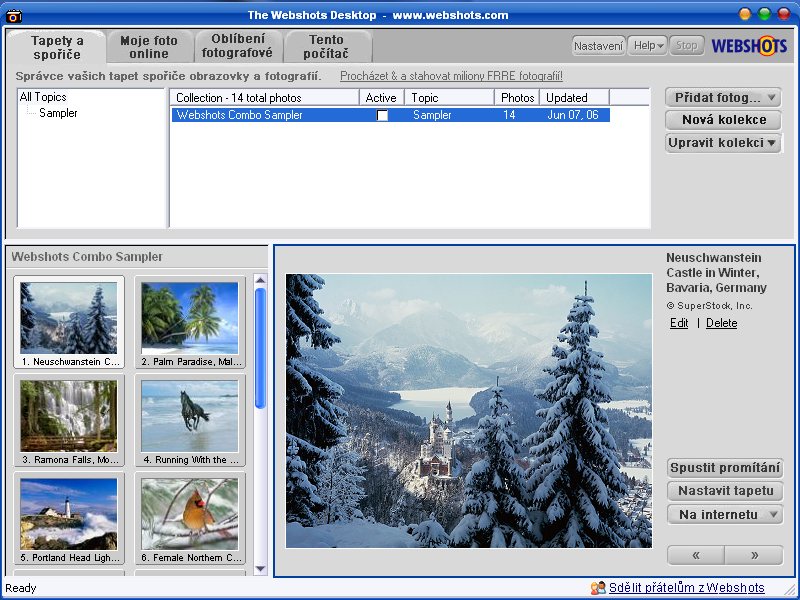Sort by the Photos column header

pyautogui.click(x=517, y=98)
